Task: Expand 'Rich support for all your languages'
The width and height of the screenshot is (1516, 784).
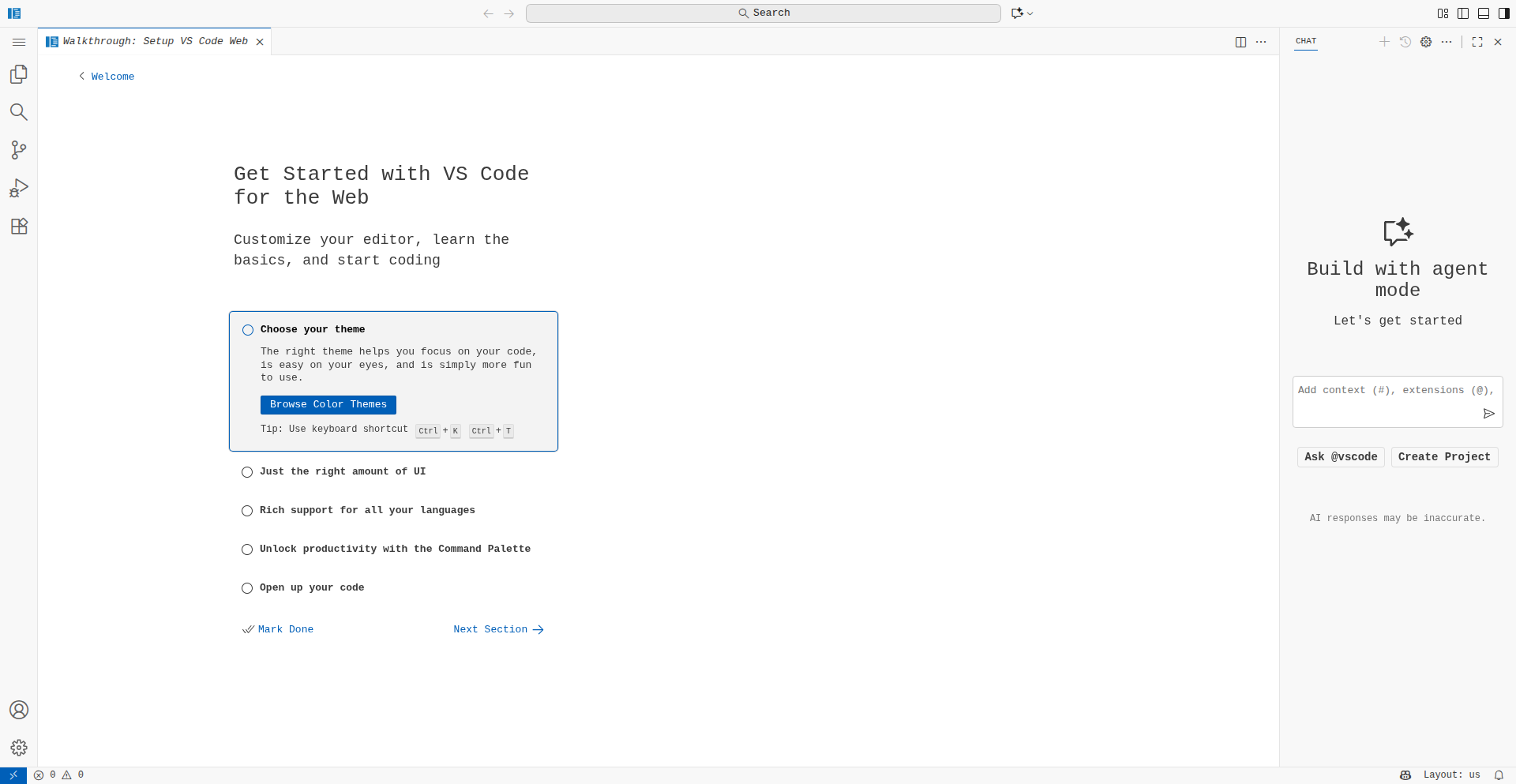Action: (x=367, y=511)
